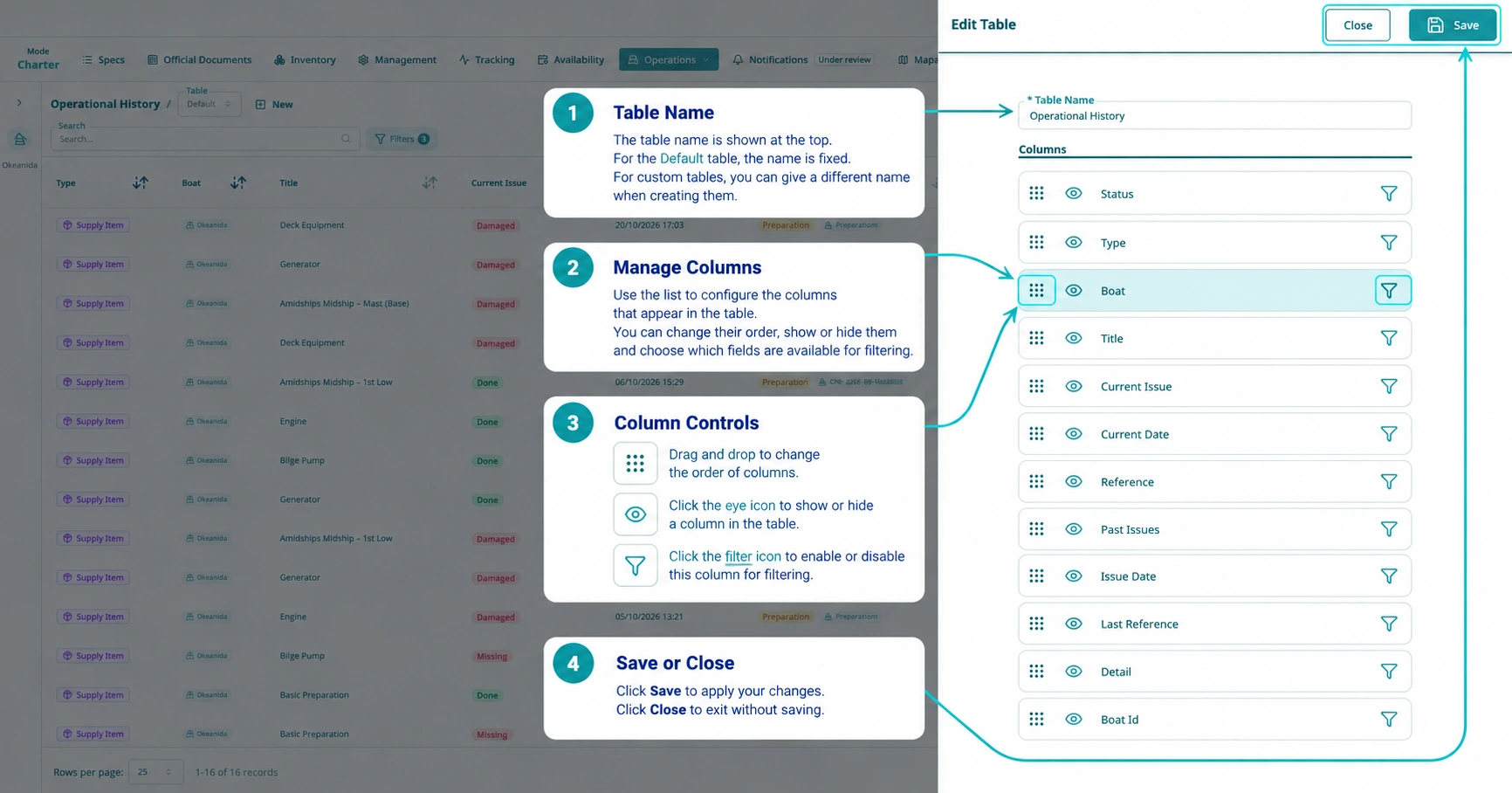Click the drag handle for Status column
The height and width of the screenshot is (793, 1512).
point(1036,194)
